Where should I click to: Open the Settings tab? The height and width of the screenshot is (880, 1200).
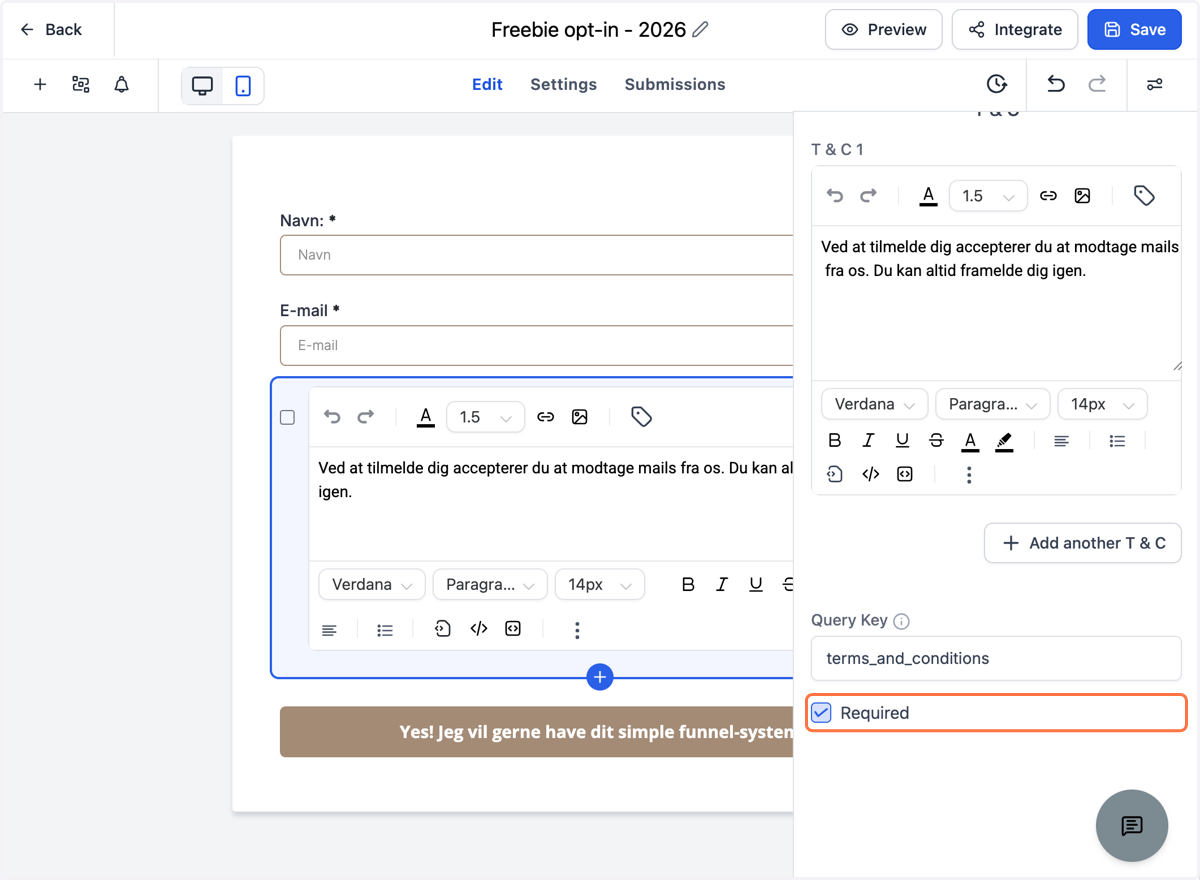564,85
